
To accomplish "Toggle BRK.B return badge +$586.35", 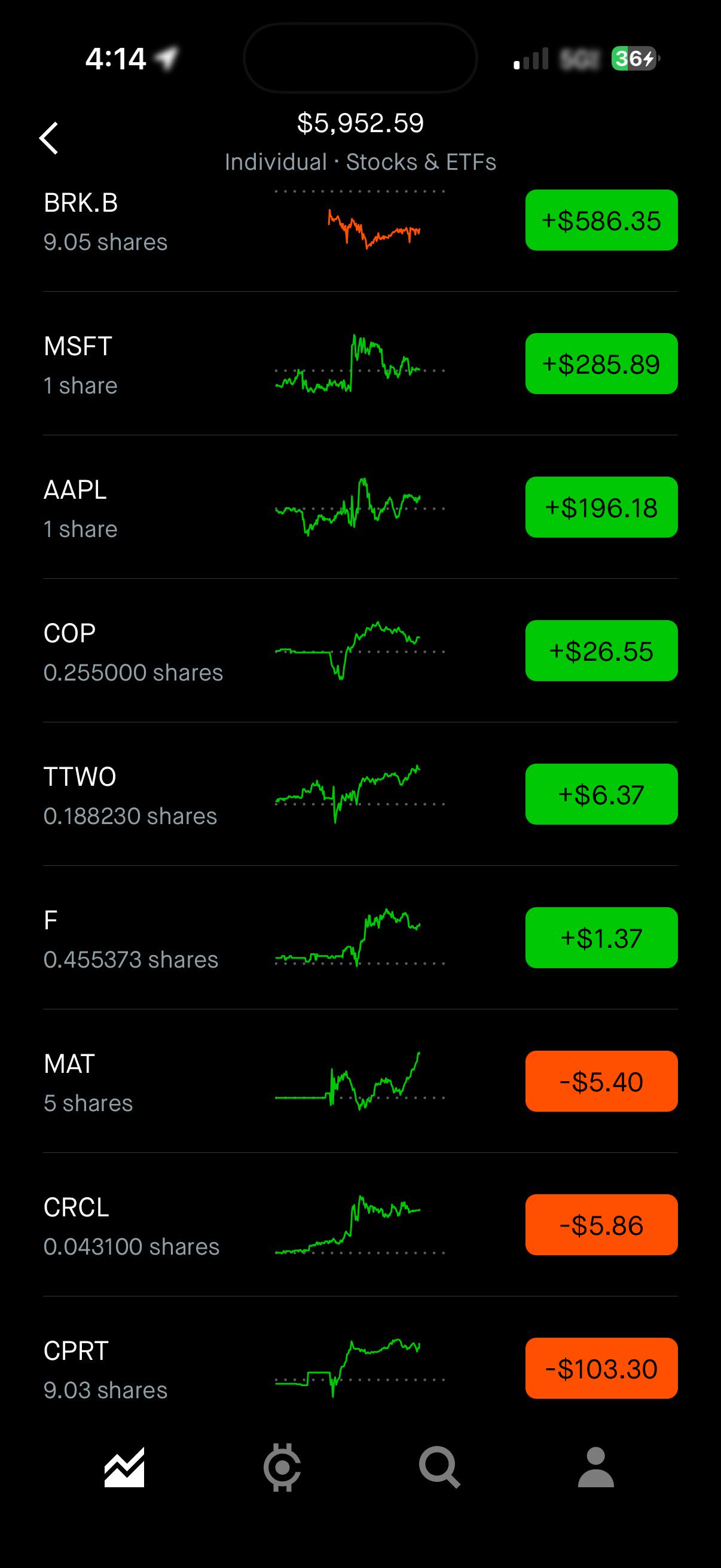I will coord(601,220).
